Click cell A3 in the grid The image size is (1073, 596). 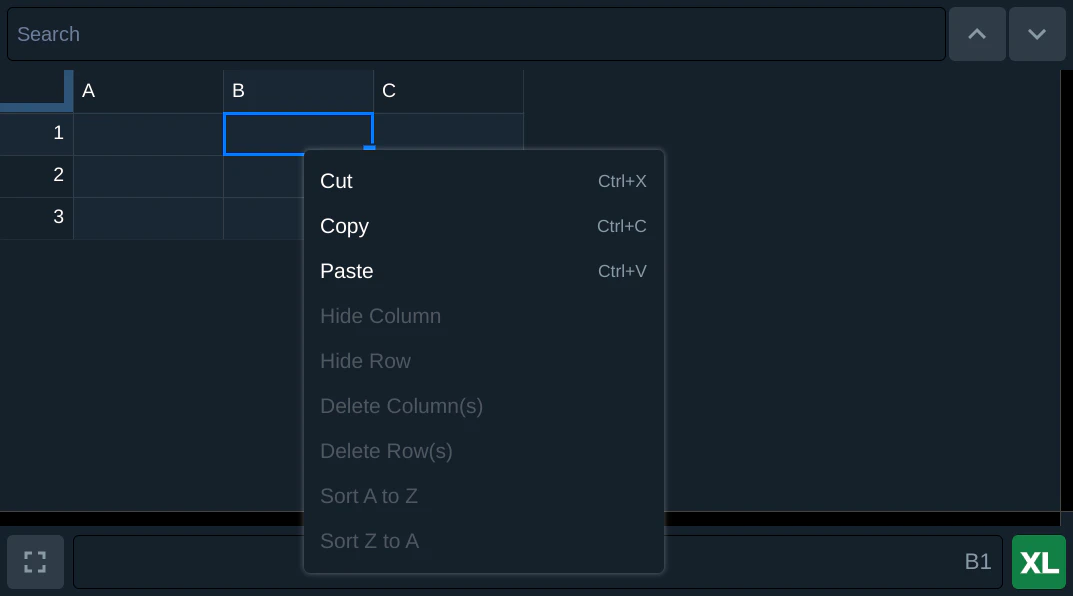pos(148,218)
